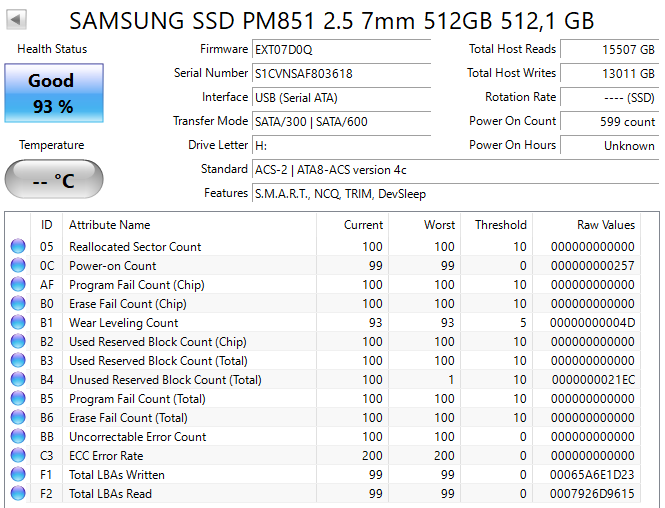Viewport: 665px width, 508px height.
Task: Click status orb for Erase Fail Count (Total)
Action: click(18, 418)
